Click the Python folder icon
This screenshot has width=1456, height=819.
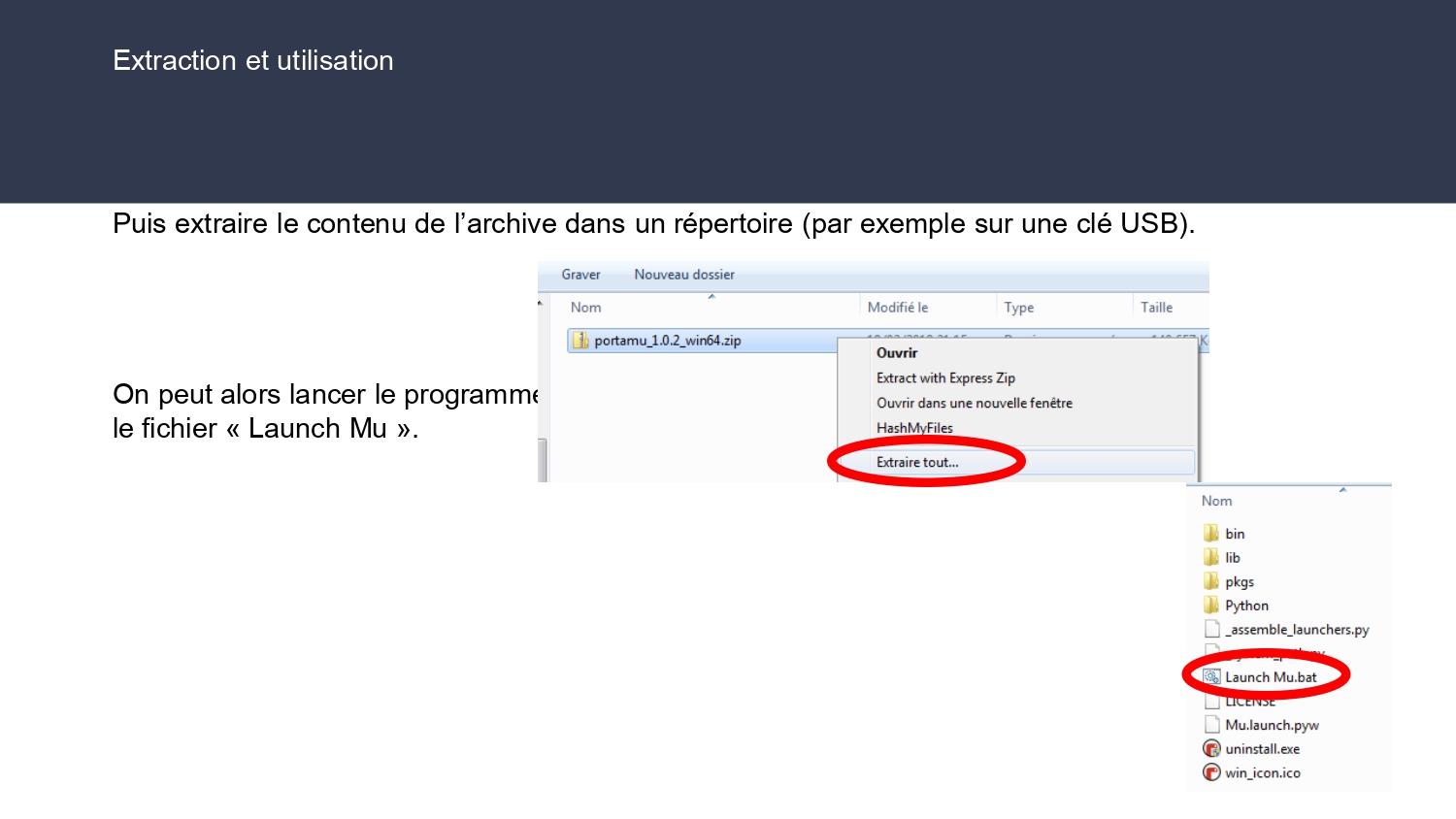1210,606
